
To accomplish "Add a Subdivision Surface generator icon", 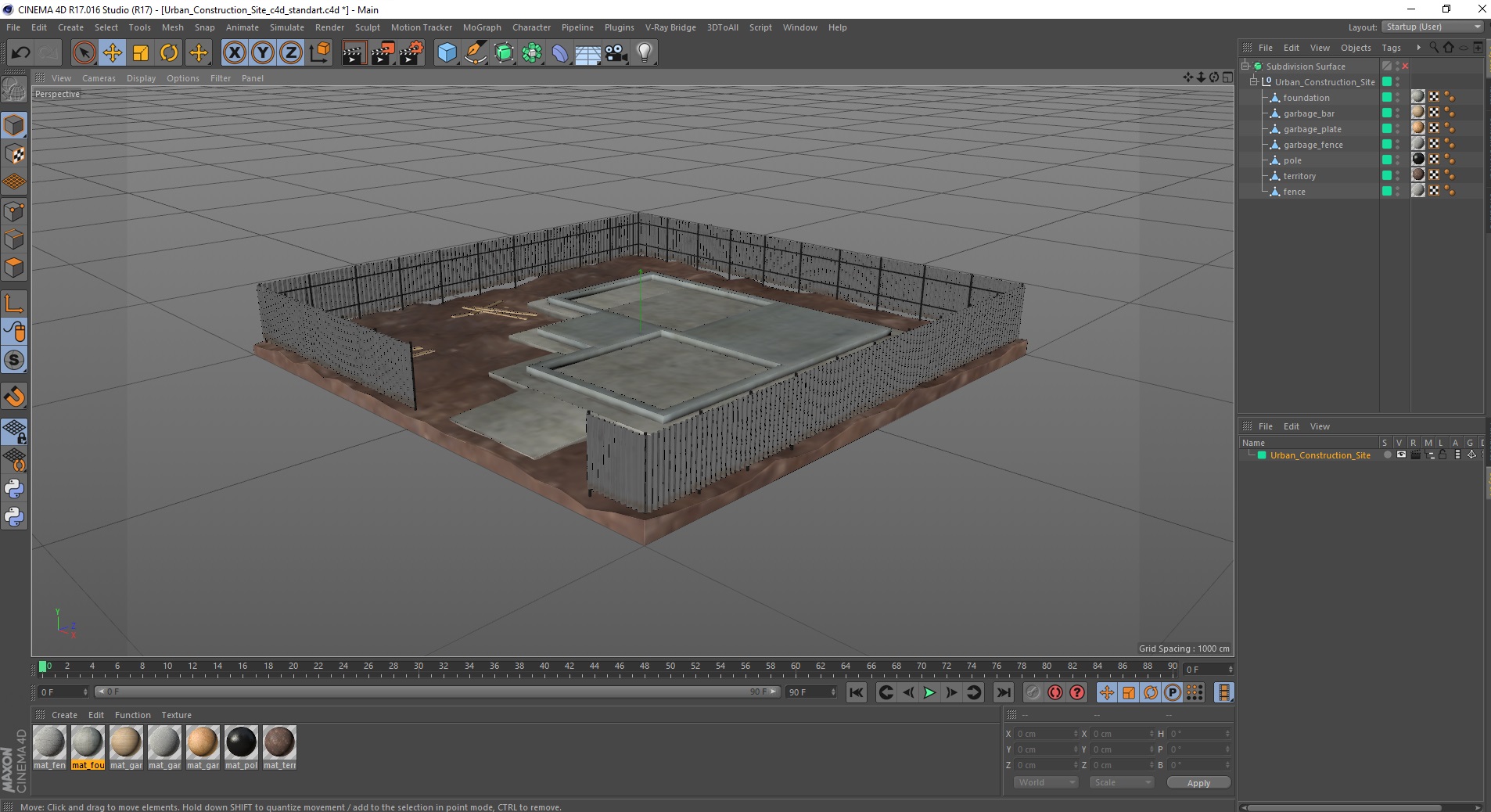I will 504,52.
